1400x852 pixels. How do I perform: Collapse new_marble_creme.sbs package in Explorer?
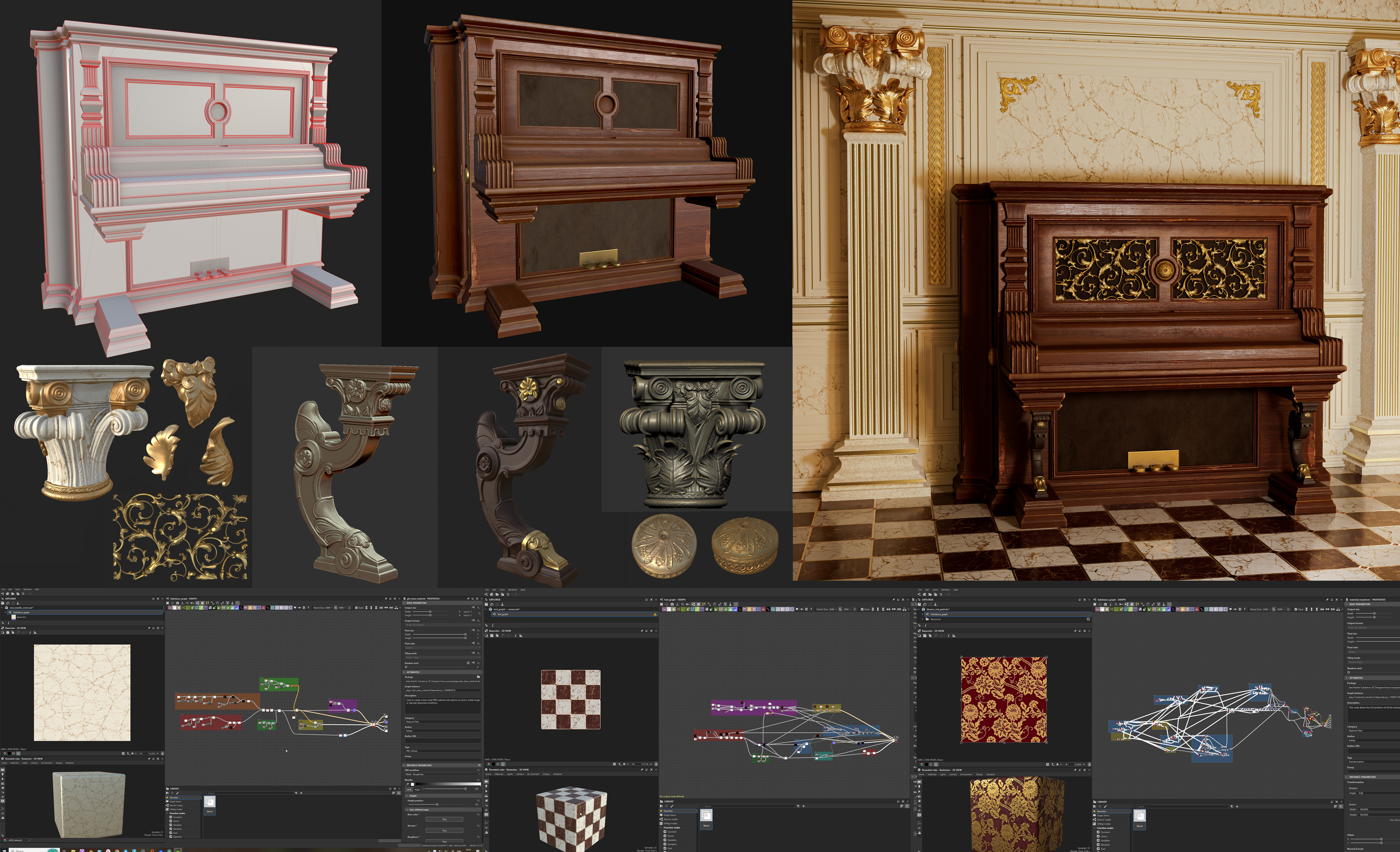click(2, 608)
